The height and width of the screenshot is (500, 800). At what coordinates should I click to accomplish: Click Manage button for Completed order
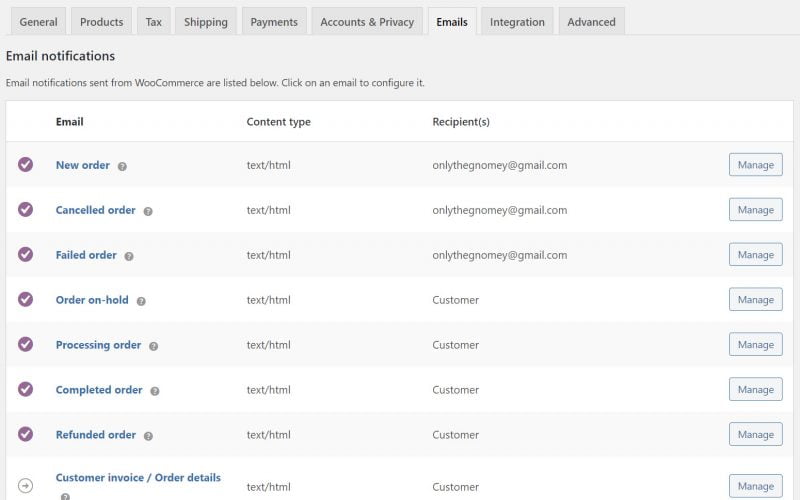(x=755, y=390)
